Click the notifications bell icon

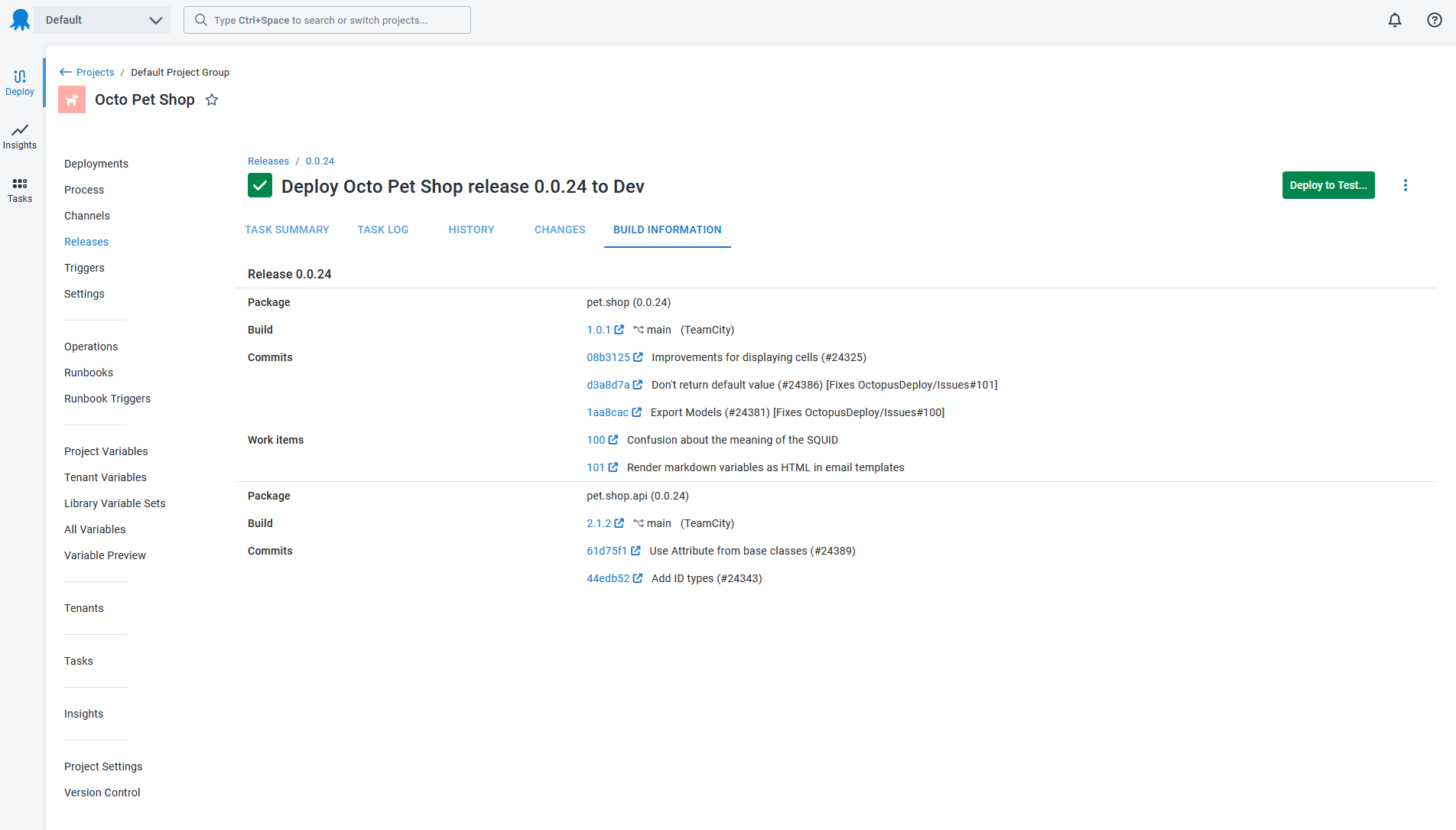(1395, 20)
